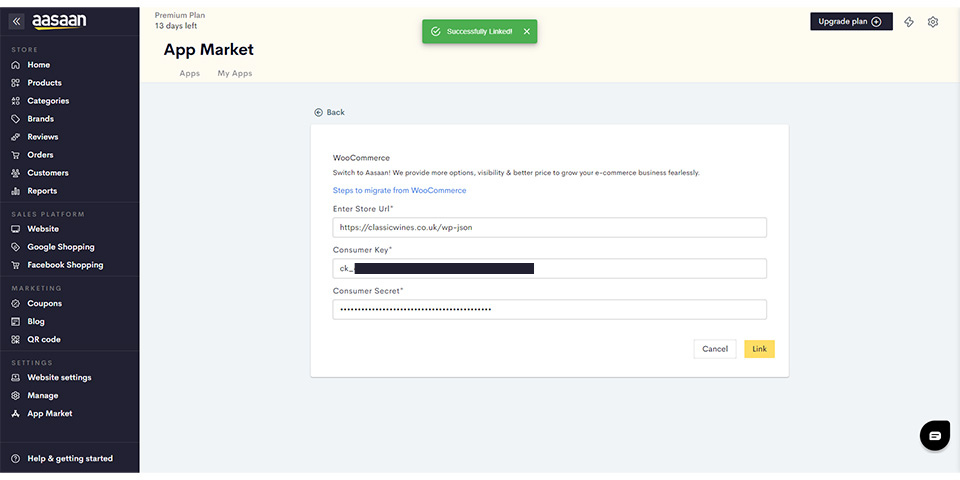Click the QR code icon
This screenshot has height=480, width=960.
pos(16,339)
